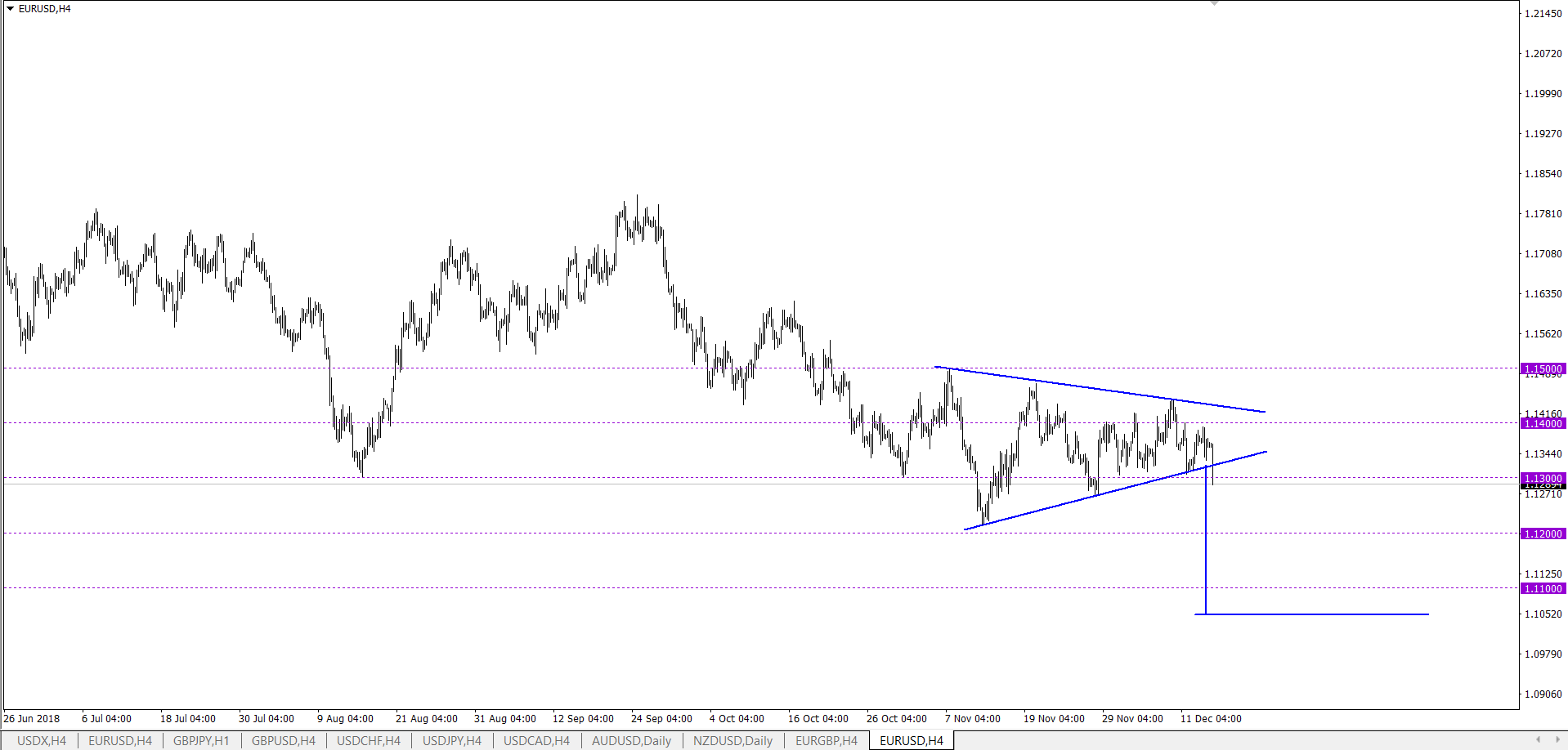Screen dimensions: 1568x750
Task: Select the 1.13000 horizontal level label
Action: (x=1543, y=478)
